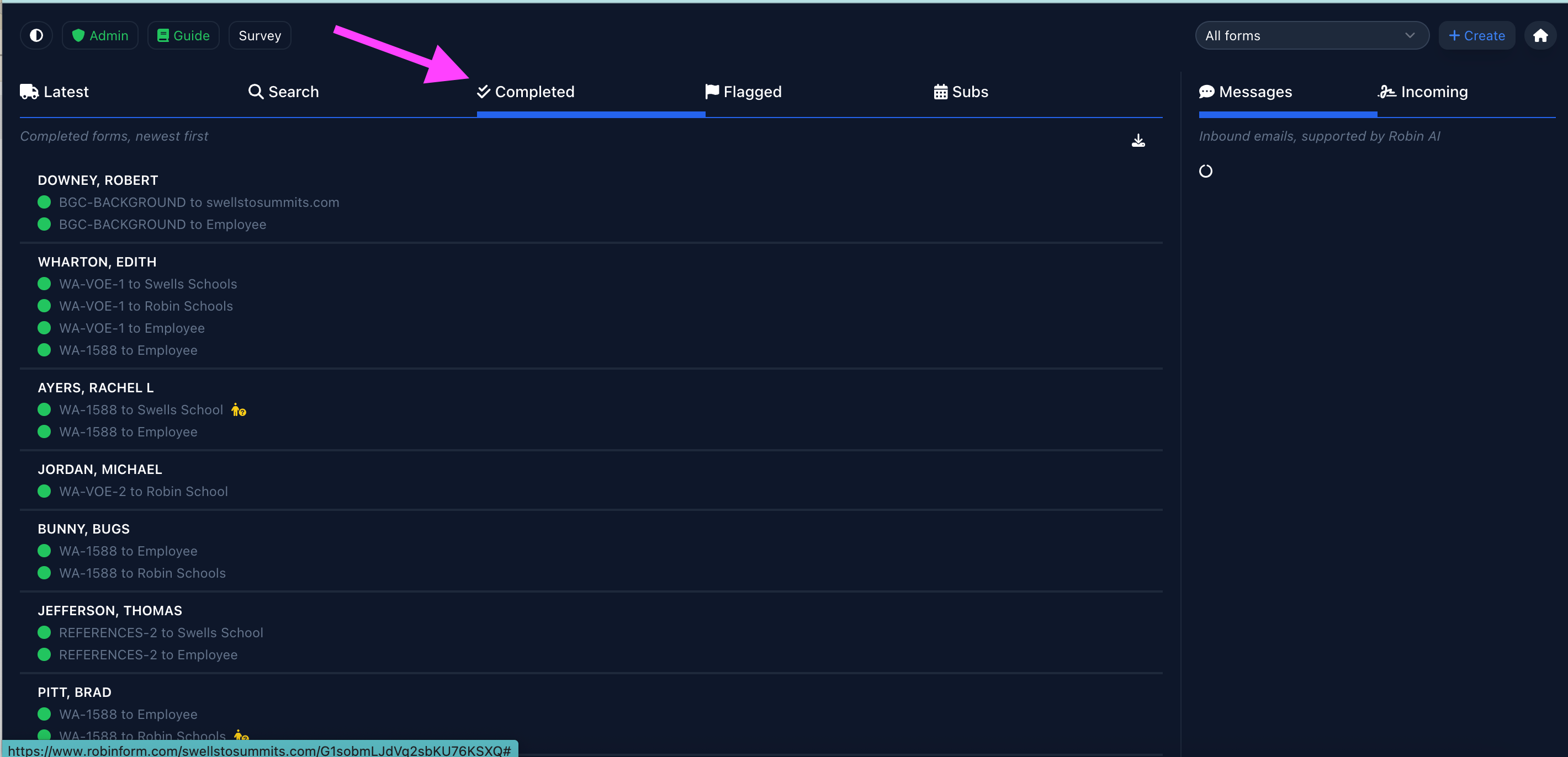Toggle the dark/light theme contrast icon
Image resolution: width=1568 pixels, height=757 pixels.
tap(36, 35)
